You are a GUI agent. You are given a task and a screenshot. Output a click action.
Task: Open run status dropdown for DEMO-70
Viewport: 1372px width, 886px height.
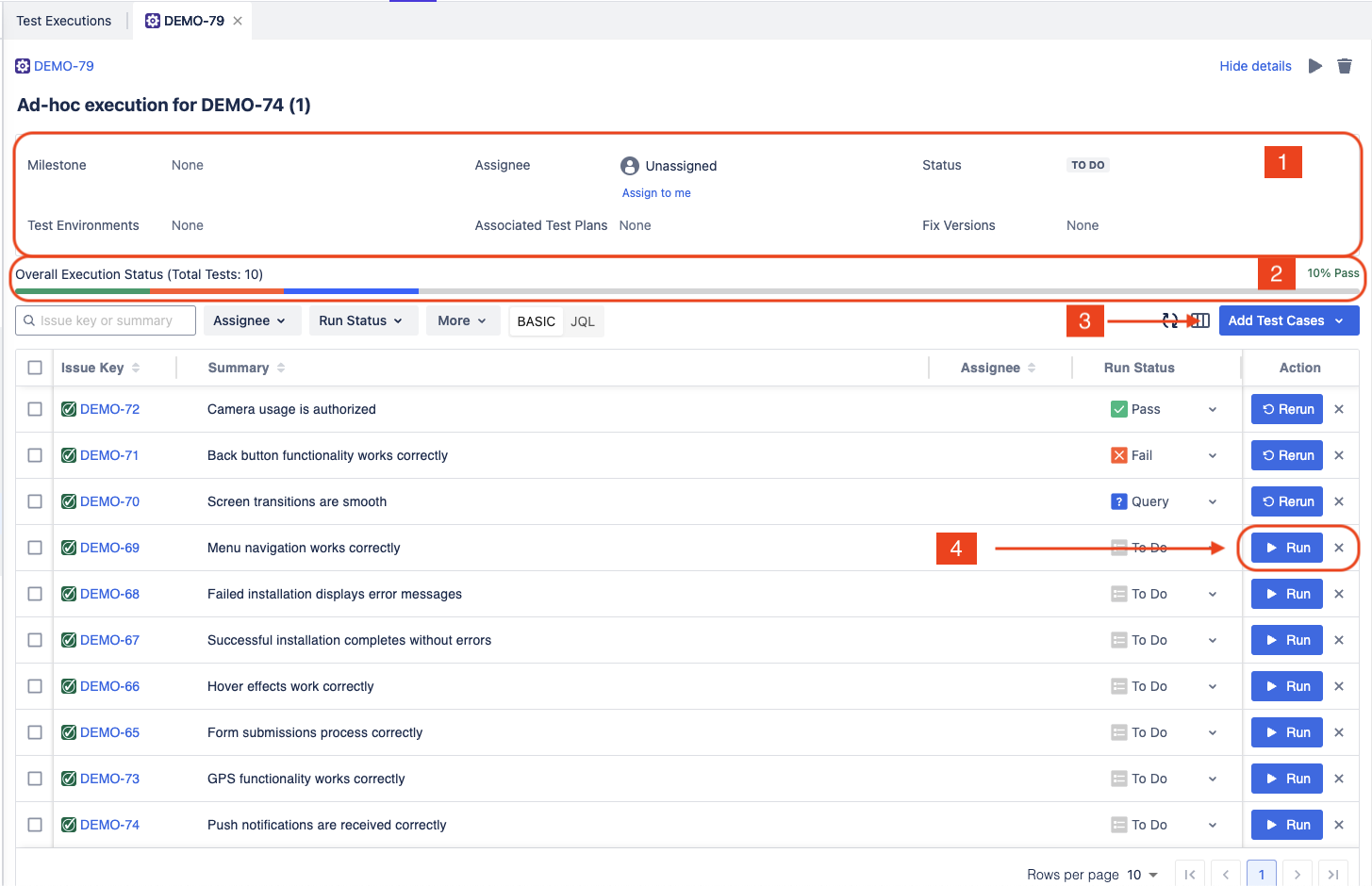tap(1213, 501)
